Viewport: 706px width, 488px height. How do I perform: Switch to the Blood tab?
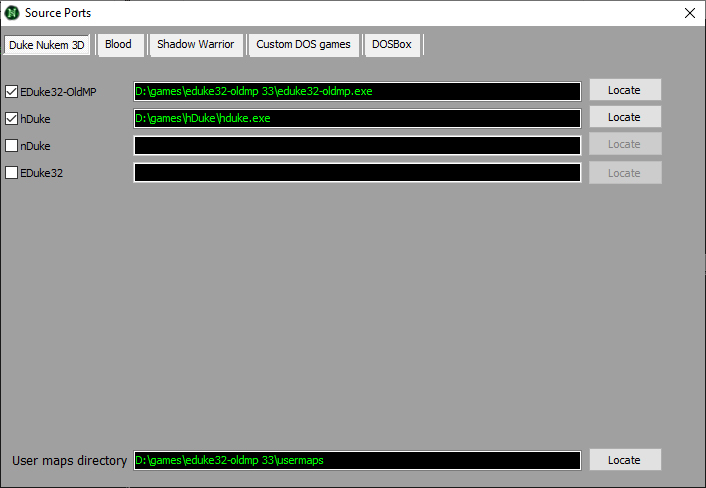point(120,45)
